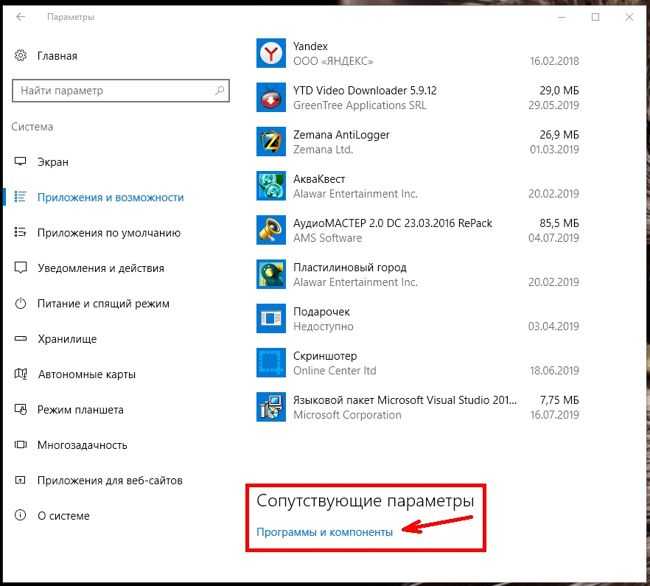Open Автономные карты section
This screenshot has width=650, height=586.
click(87, 374)
